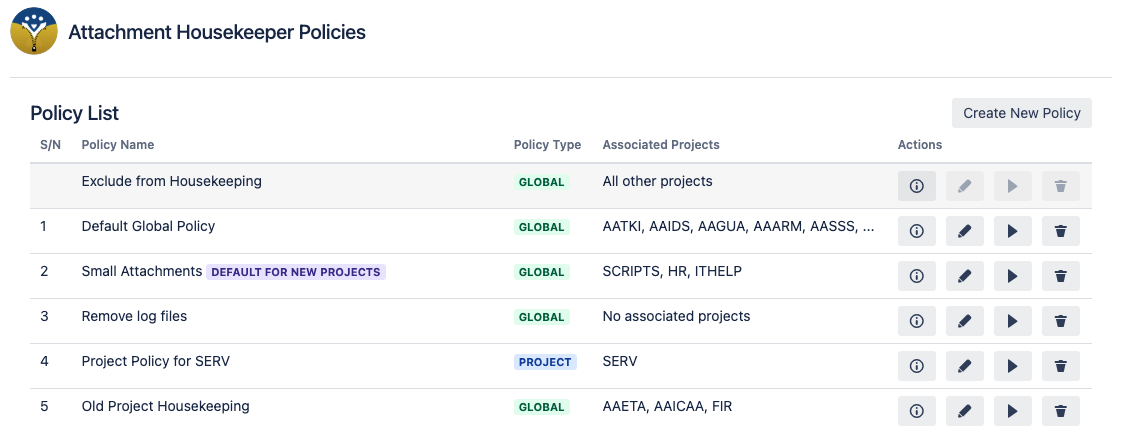Delete the Old Project Housekeeping policy

point(1060,410)
